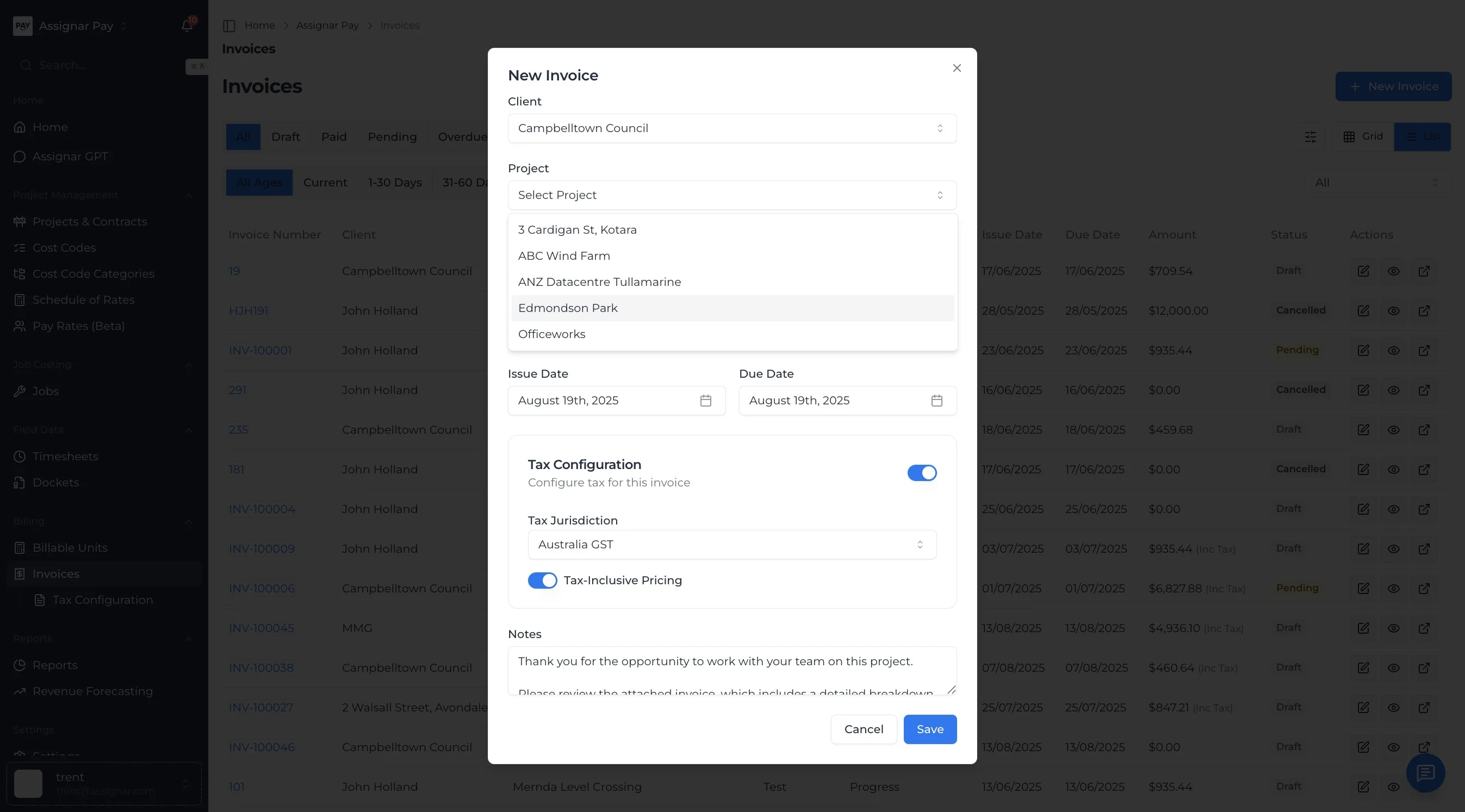This screenshot has height=812, width=1465.
Task: Click the notifications bell icon
Action: [x=187, y=26]
